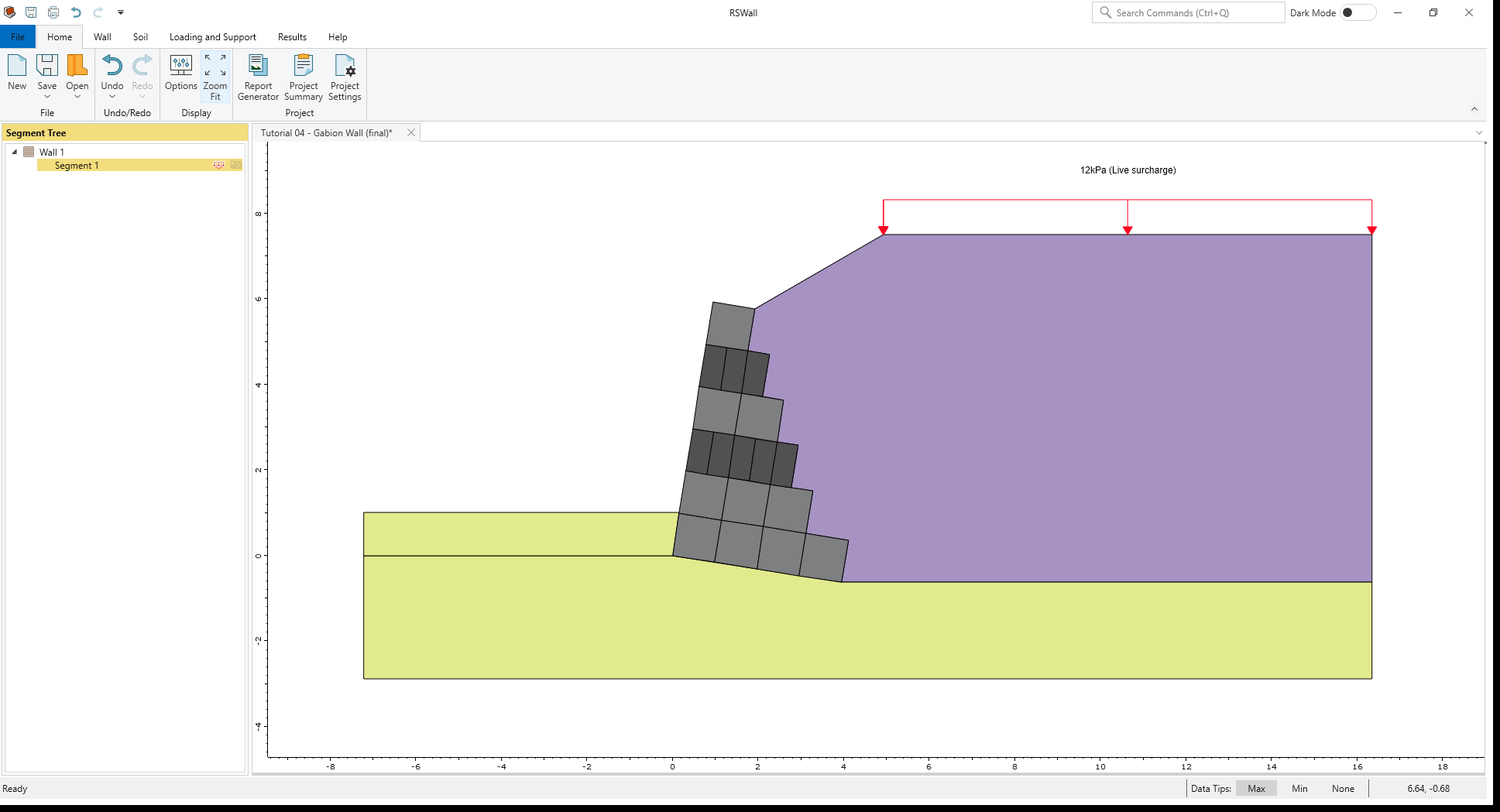Expand the Save dropdown chevron
This screenshot has width=1500, height=812.
pos(47,97)
